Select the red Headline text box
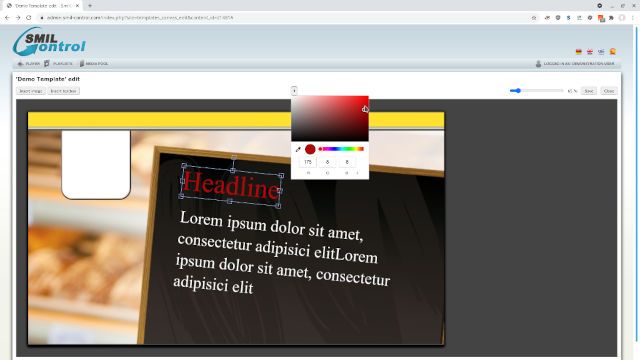Viewport: 640px width, 360px height. tap(231, 185)
